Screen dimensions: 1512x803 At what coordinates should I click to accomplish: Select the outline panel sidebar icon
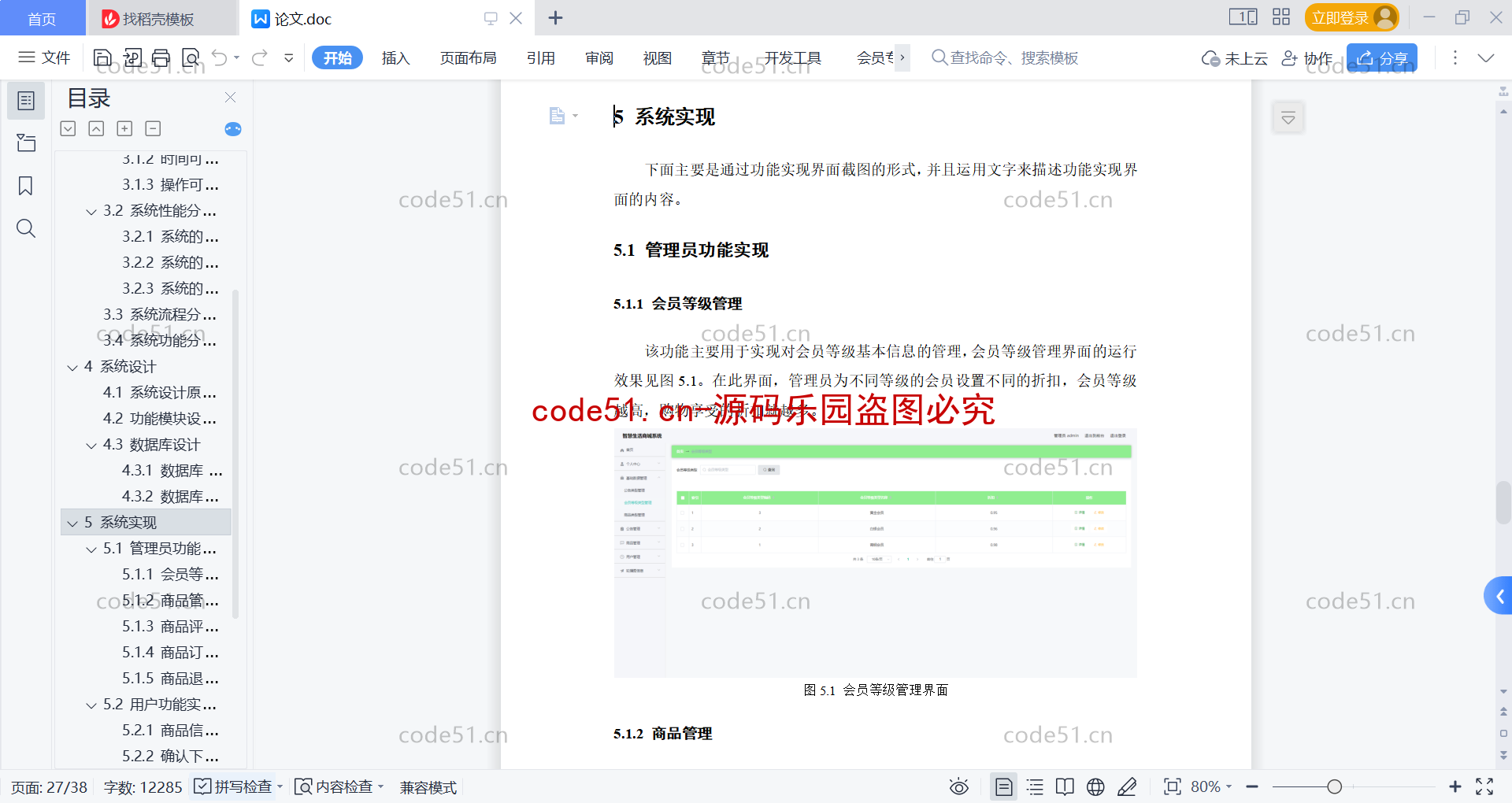[x=26, y=101]
